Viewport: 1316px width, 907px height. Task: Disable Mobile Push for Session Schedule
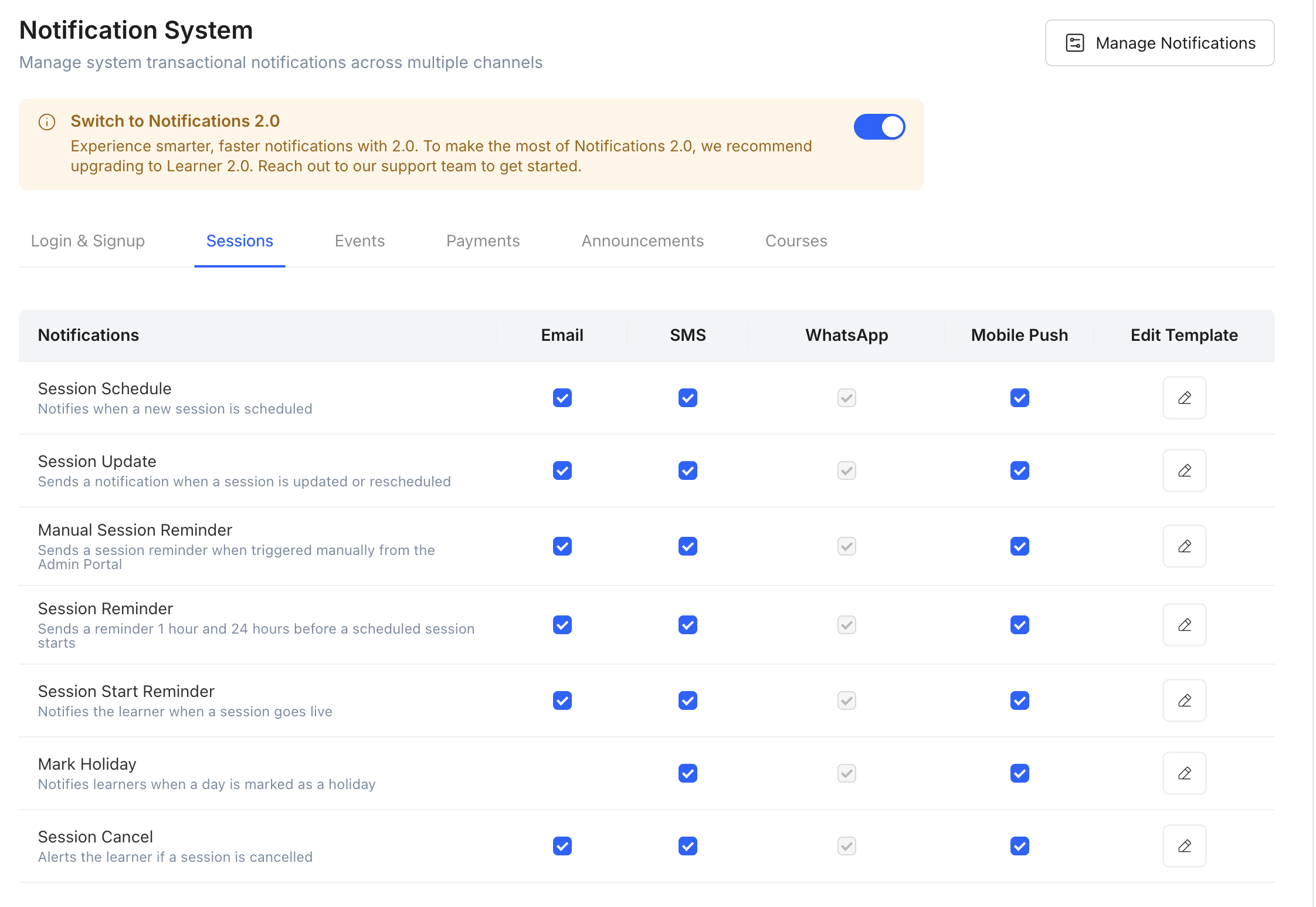[1020, 398]
